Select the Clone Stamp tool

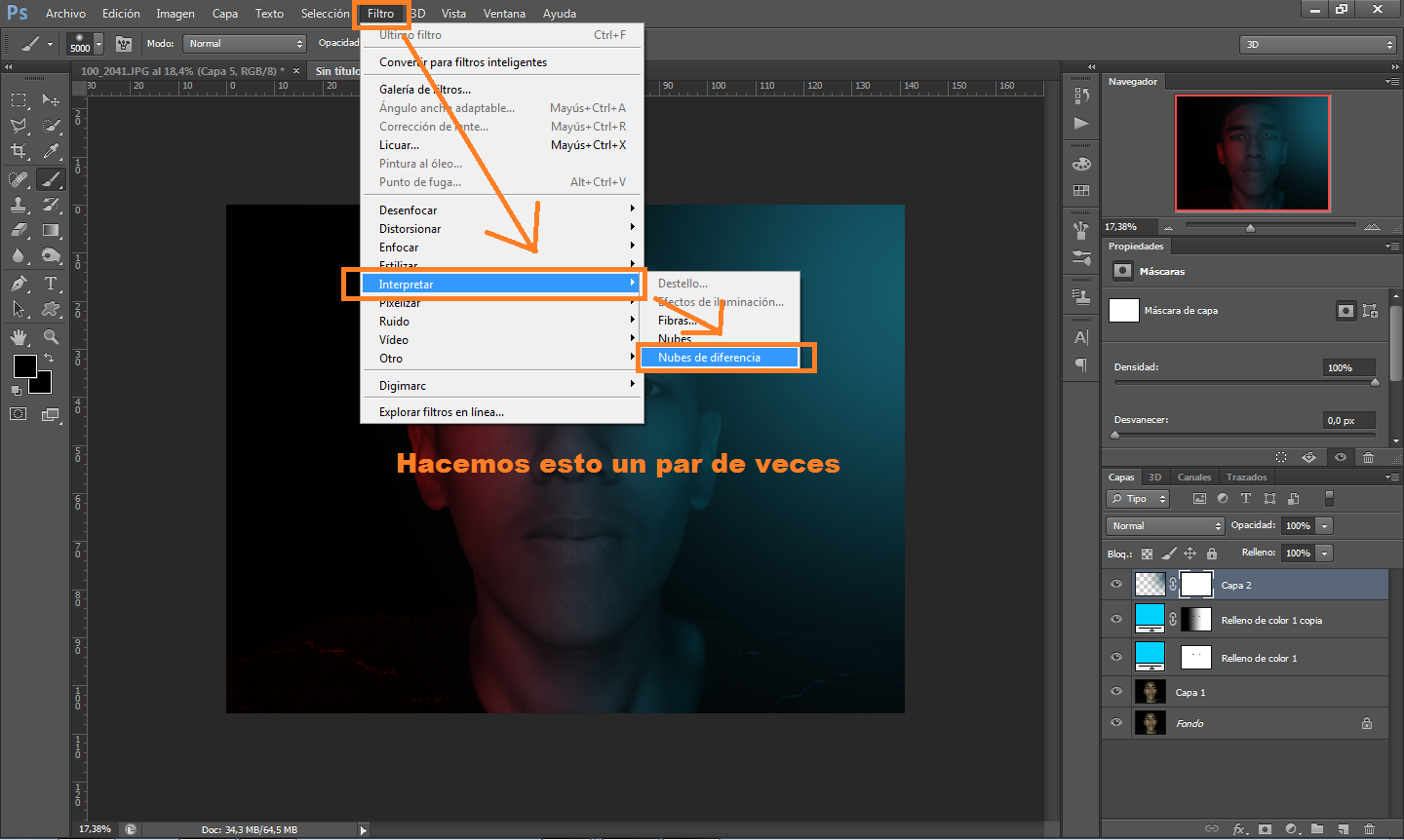tap(19, 205)
